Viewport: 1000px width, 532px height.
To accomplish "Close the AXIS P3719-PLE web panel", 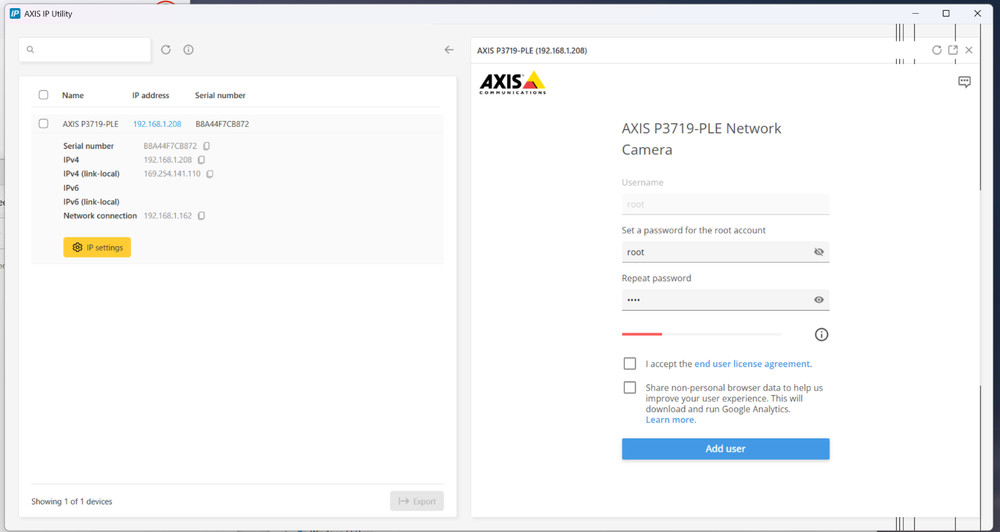I will pos(969,50).
